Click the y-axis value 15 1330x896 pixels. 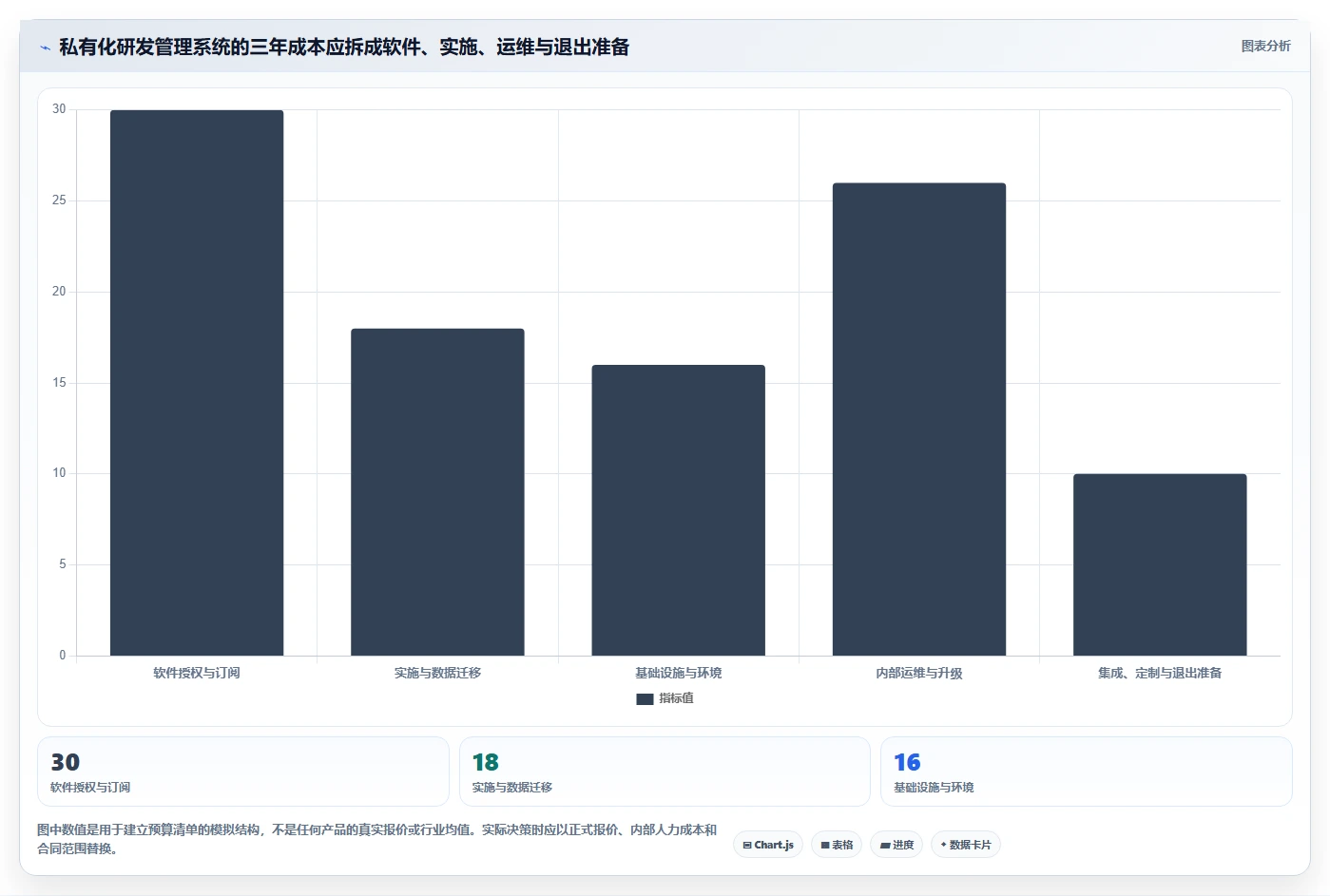[x=59, y=383]
